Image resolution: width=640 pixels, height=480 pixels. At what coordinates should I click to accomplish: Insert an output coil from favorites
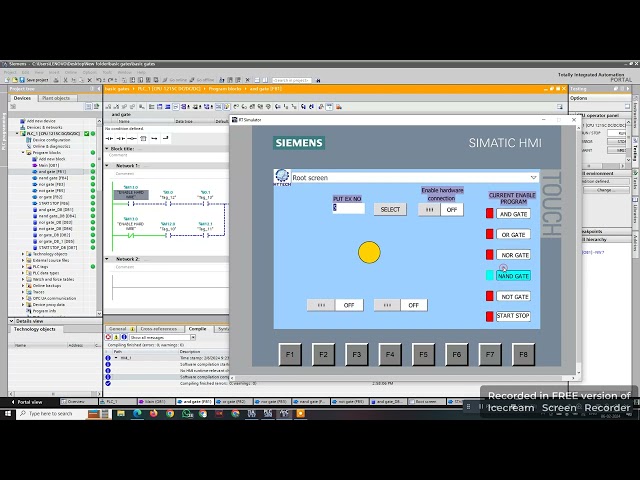[132, 138]
